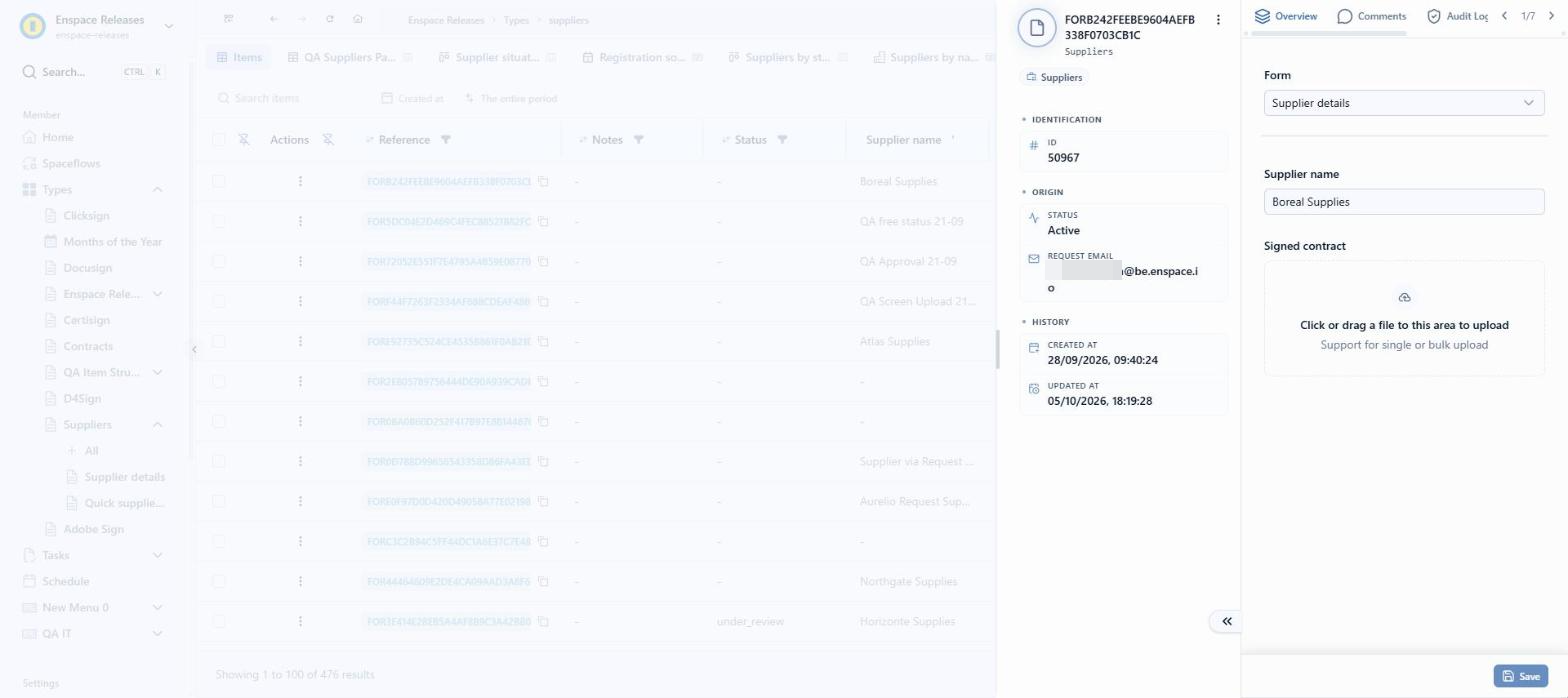Open row actions menu for Horizonte Supplies
This screenshot has width=1568, height=698.
[300, 622]
